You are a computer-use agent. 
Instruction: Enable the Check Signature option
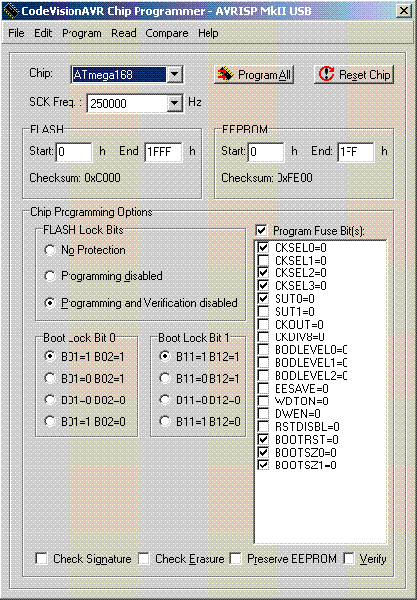[42, 559]
